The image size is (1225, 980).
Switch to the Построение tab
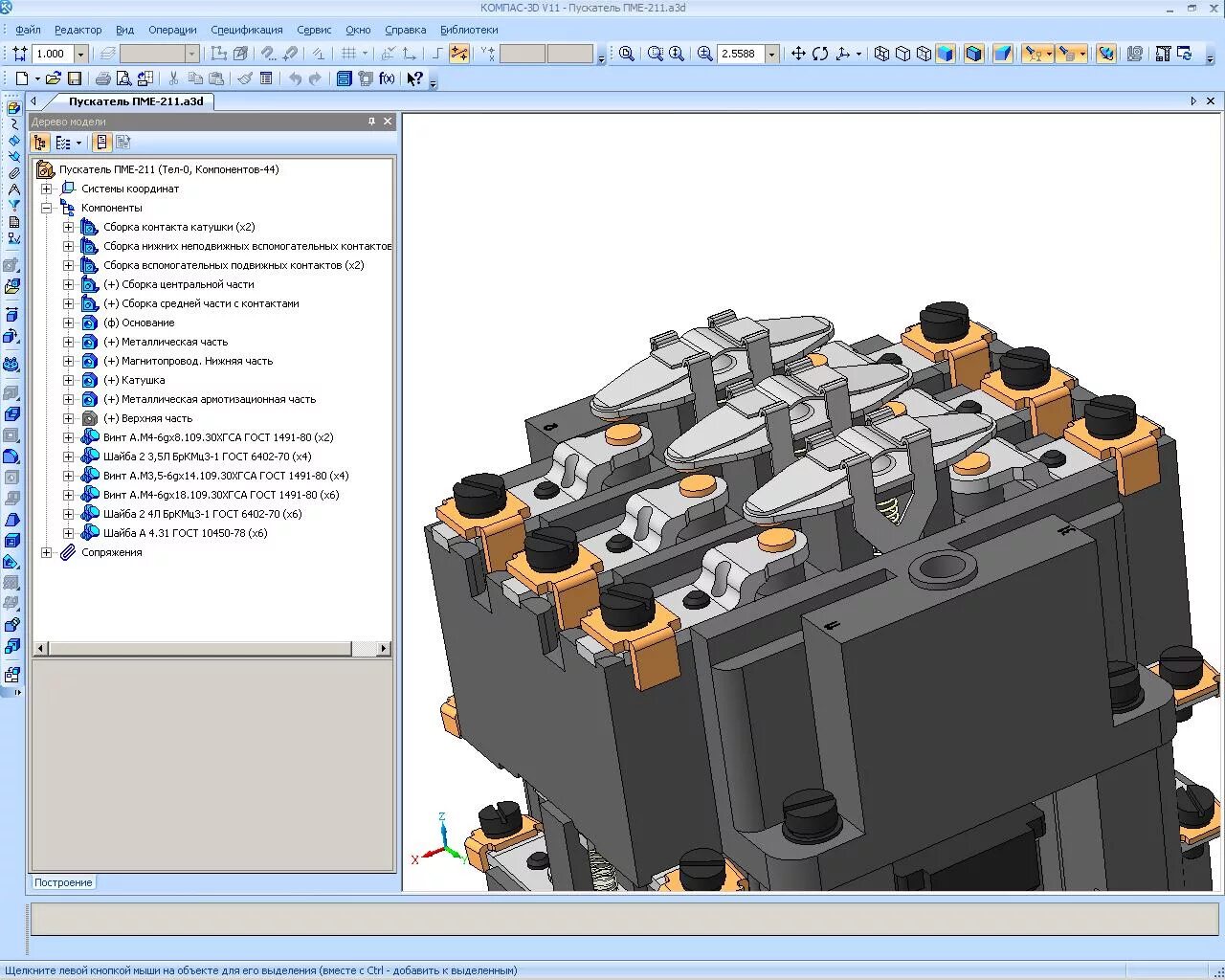coord(63,882)
